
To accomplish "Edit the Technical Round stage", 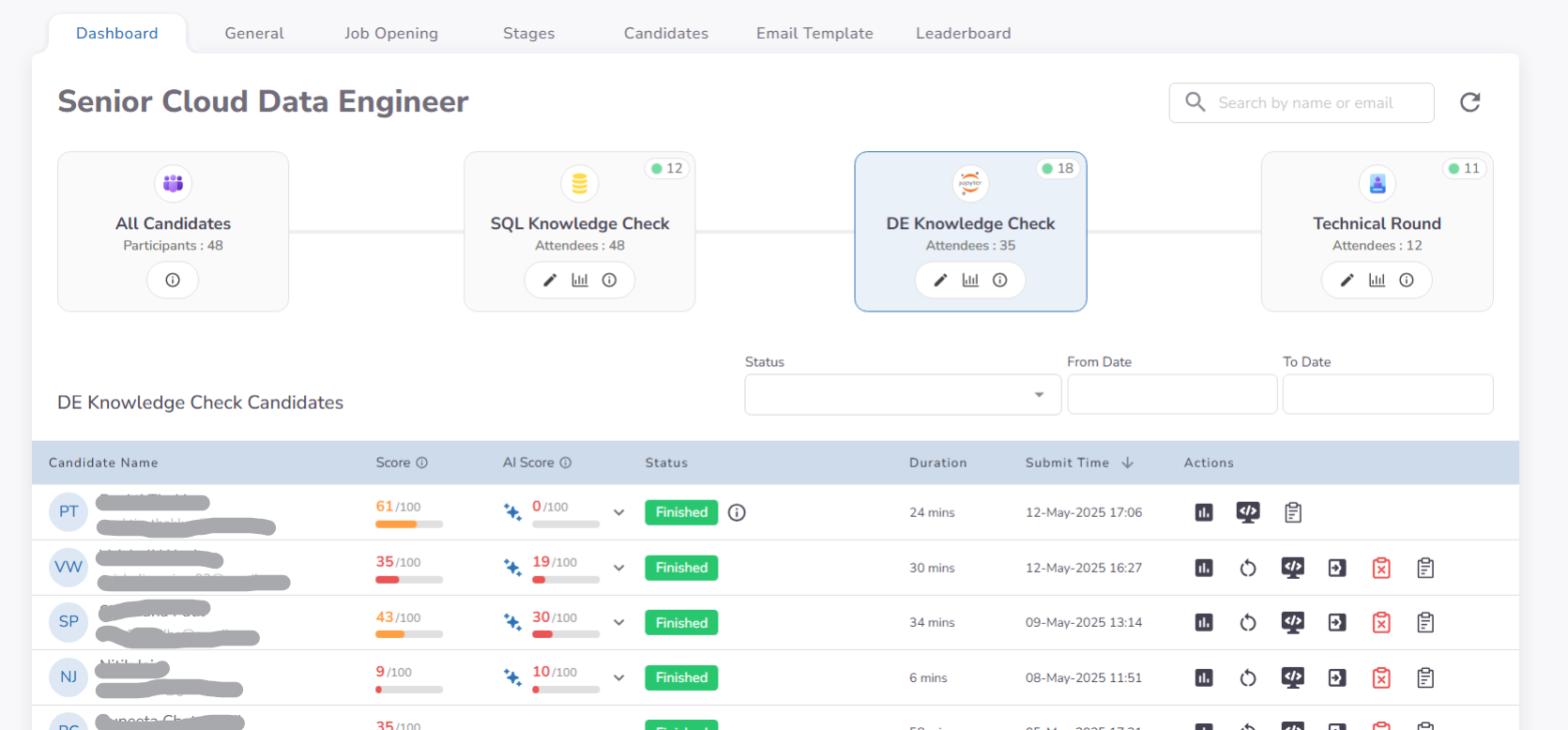I will (x=1347, y=280).
